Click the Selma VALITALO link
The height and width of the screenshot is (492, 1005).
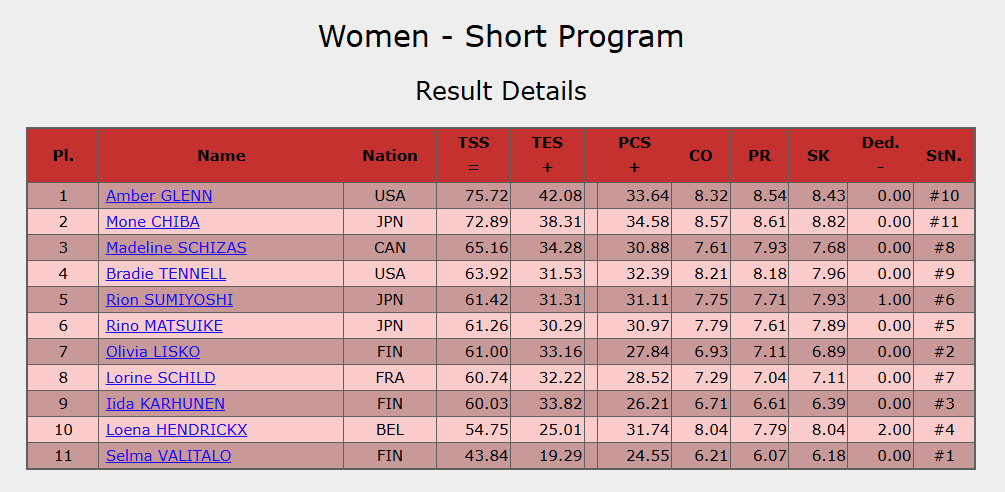click(x=168, y=456)
